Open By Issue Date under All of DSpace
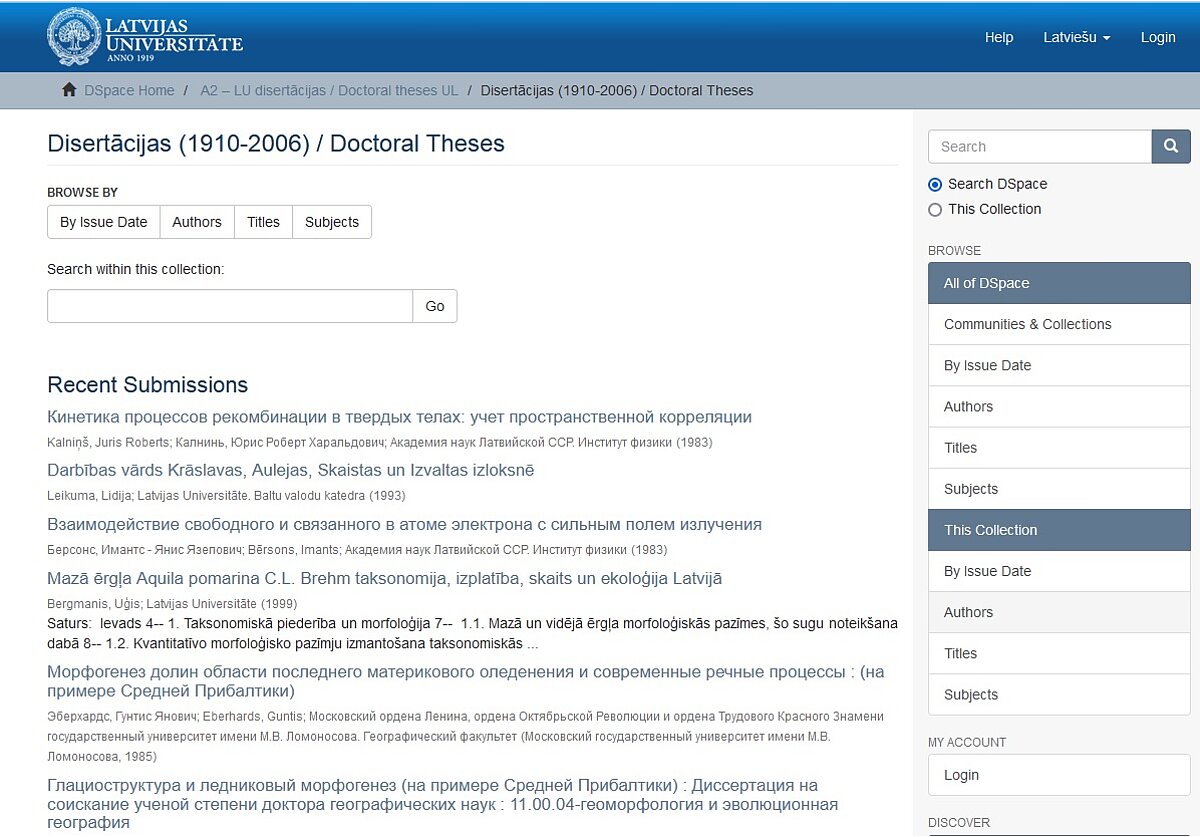Viewport: 1200px width, 837px height. pos(1059,365)
